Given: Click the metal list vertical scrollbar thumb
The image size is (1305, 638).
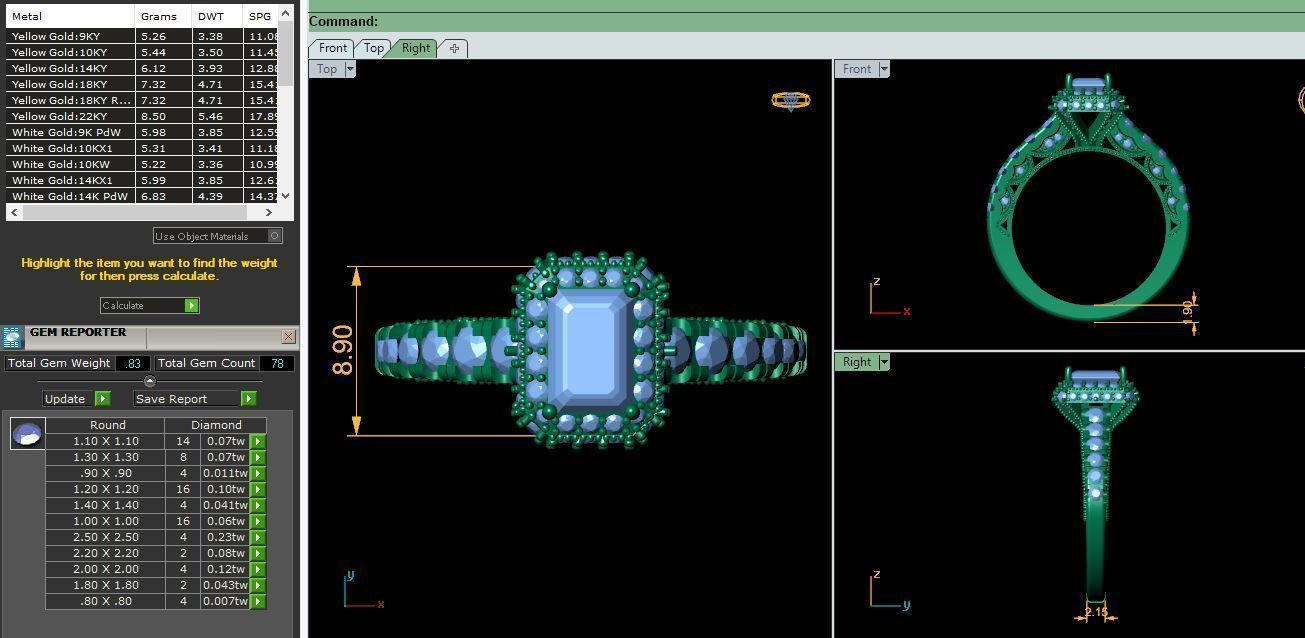Looking at the screenshot, I should tap(286, 53).
